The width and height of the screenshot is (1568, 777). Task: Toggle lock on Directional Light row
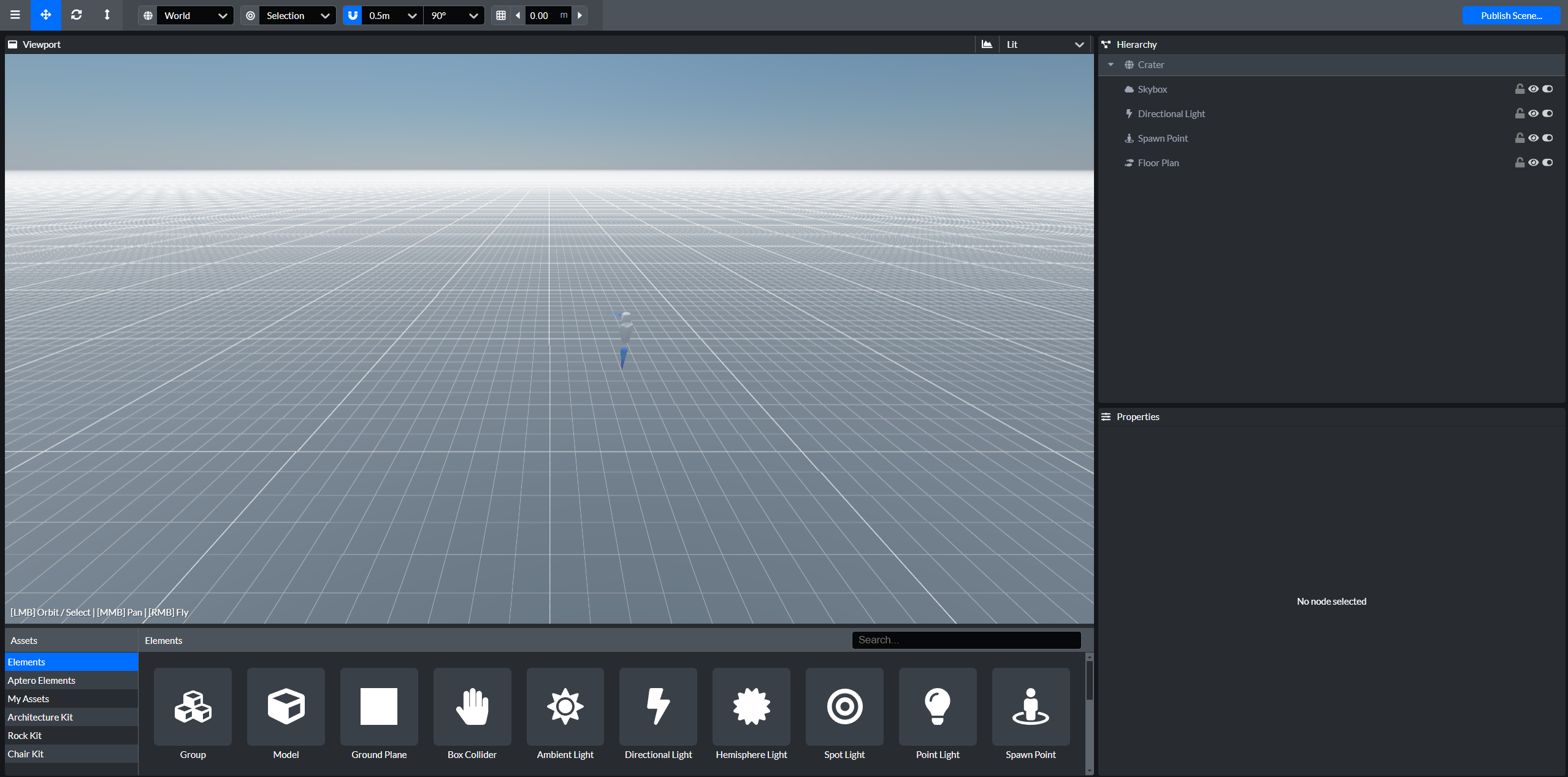pyautogui.click(x=1520, y=113)
